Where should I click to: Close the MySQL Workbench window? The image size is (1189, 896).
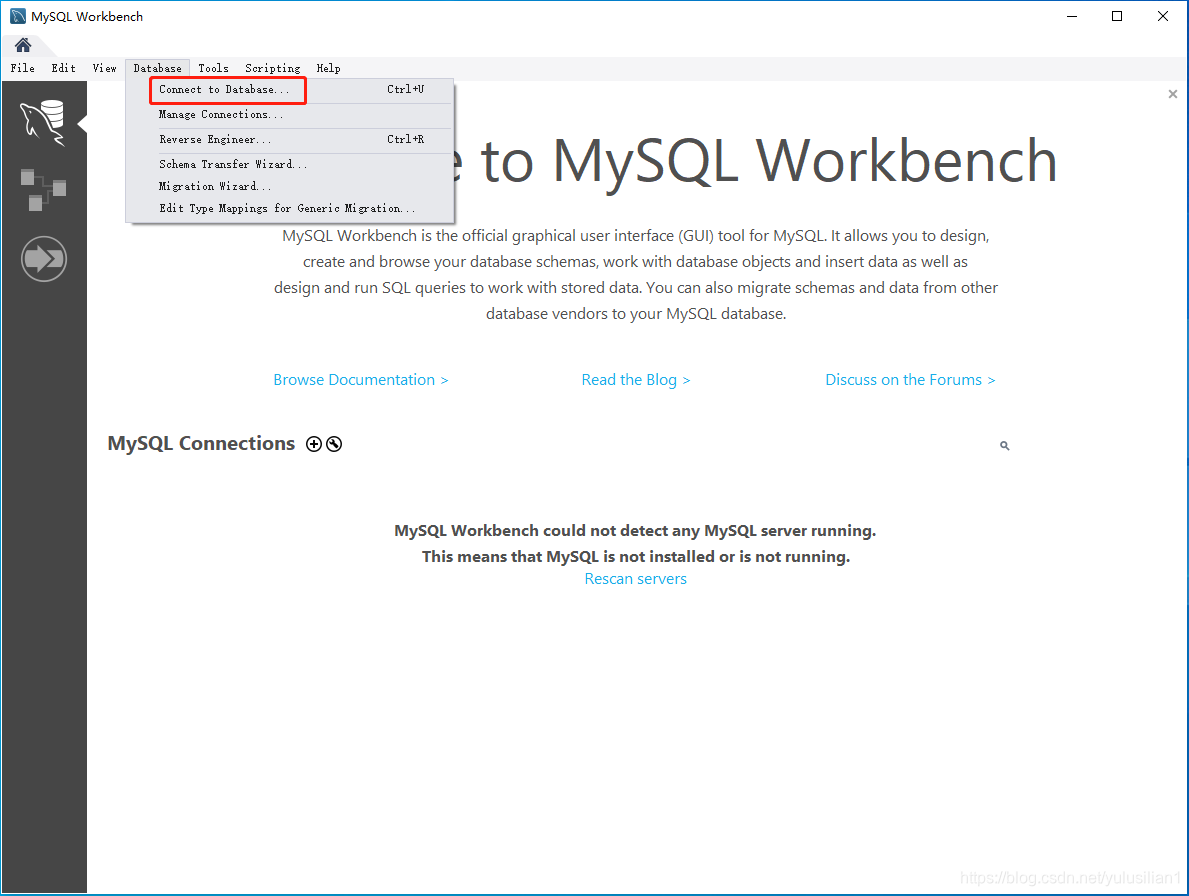click(x=1162, y=16)
